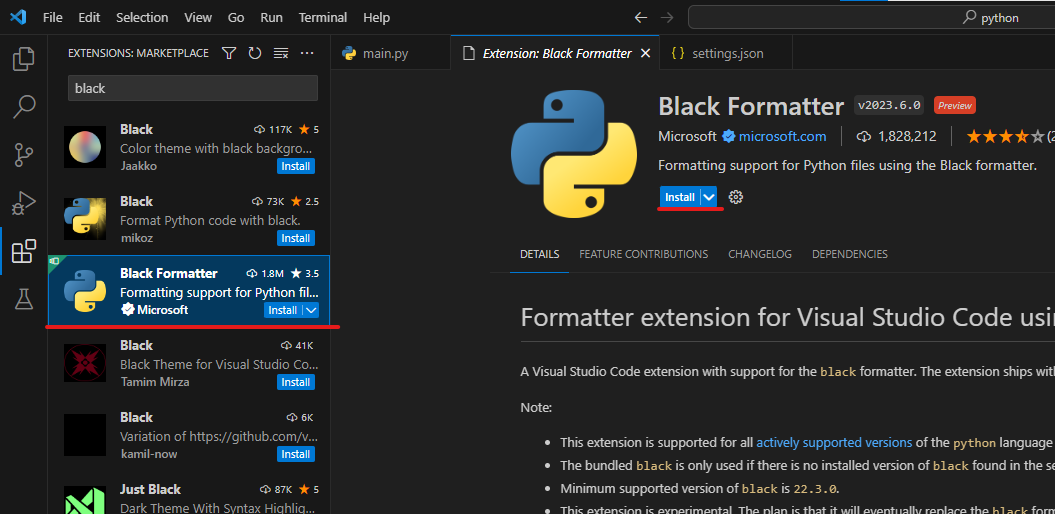Install Black Formatter from list row
The image size is (1055, 514).
click(x=283, y=310)
